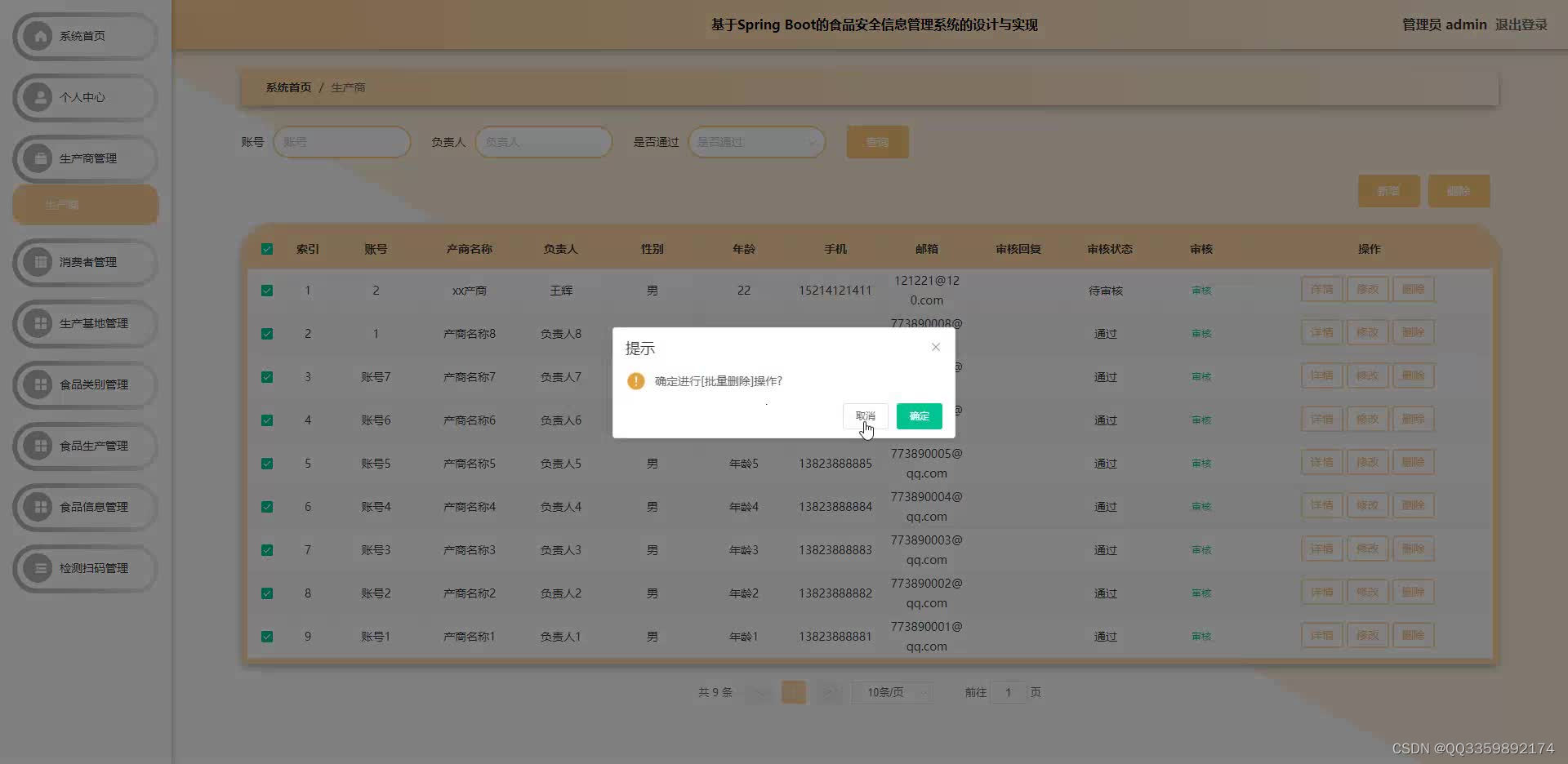Open 食品信息管理 menu

85,507
